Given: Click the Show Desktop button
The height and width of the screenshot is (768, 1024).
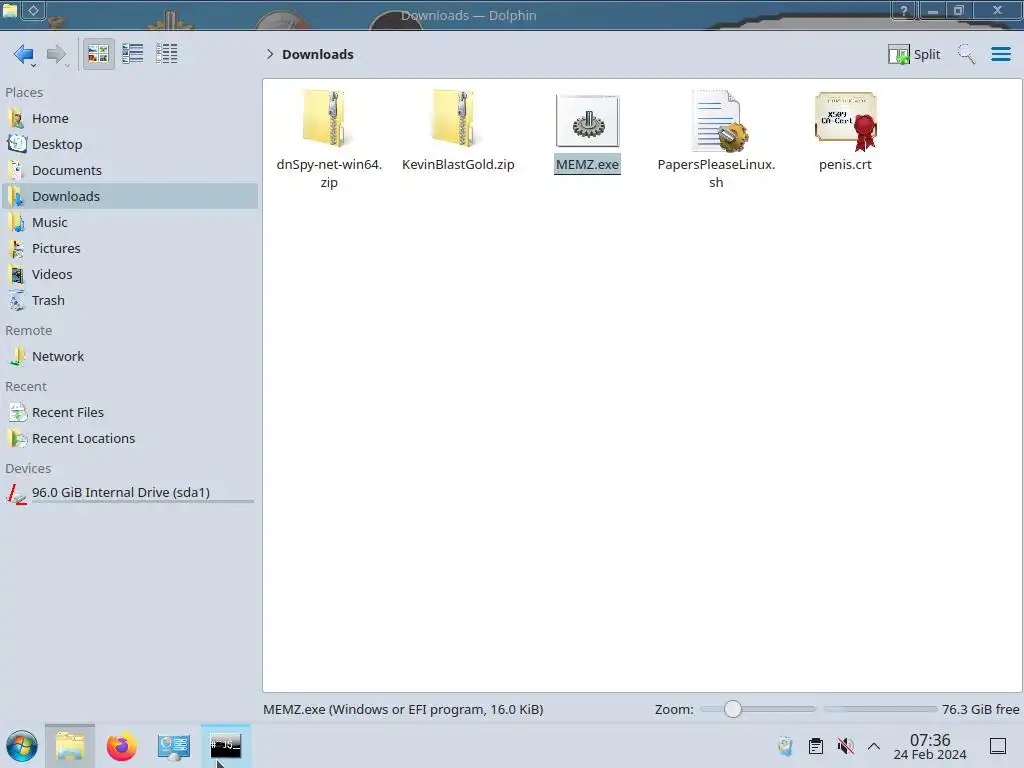Looking at the screenshot, I should [x=998, y=746].
